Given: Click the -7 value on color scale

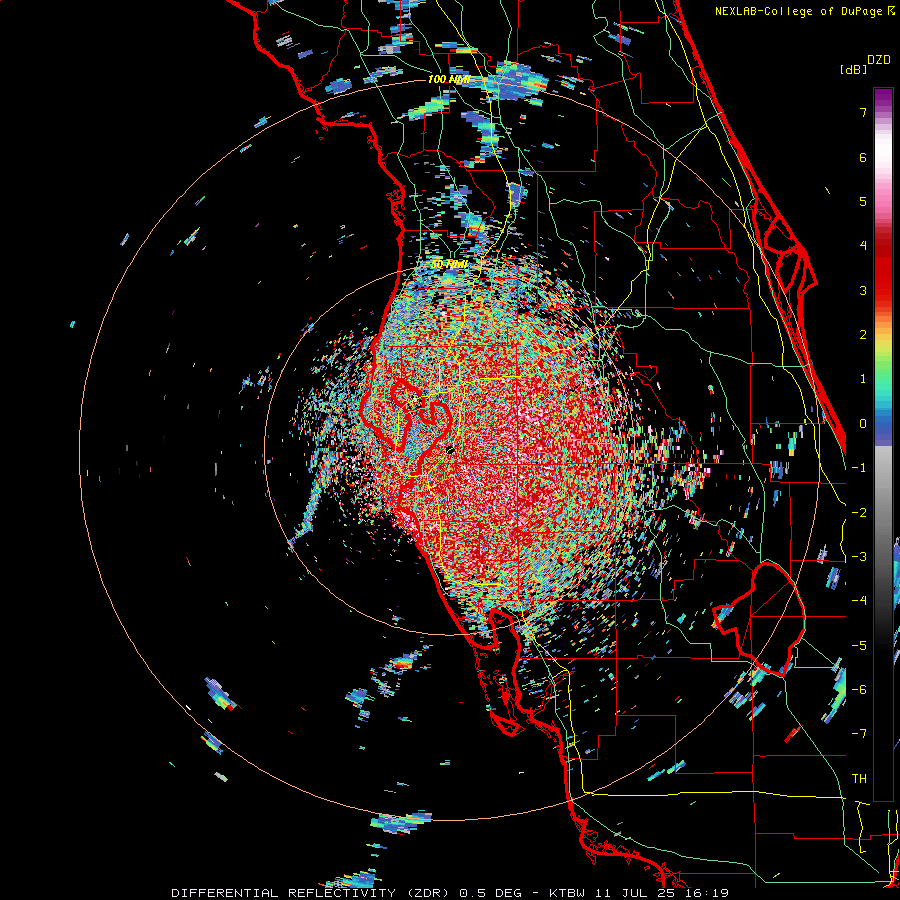Looking at the screenshot, I should pyautogui.click(x=859, y=734).
